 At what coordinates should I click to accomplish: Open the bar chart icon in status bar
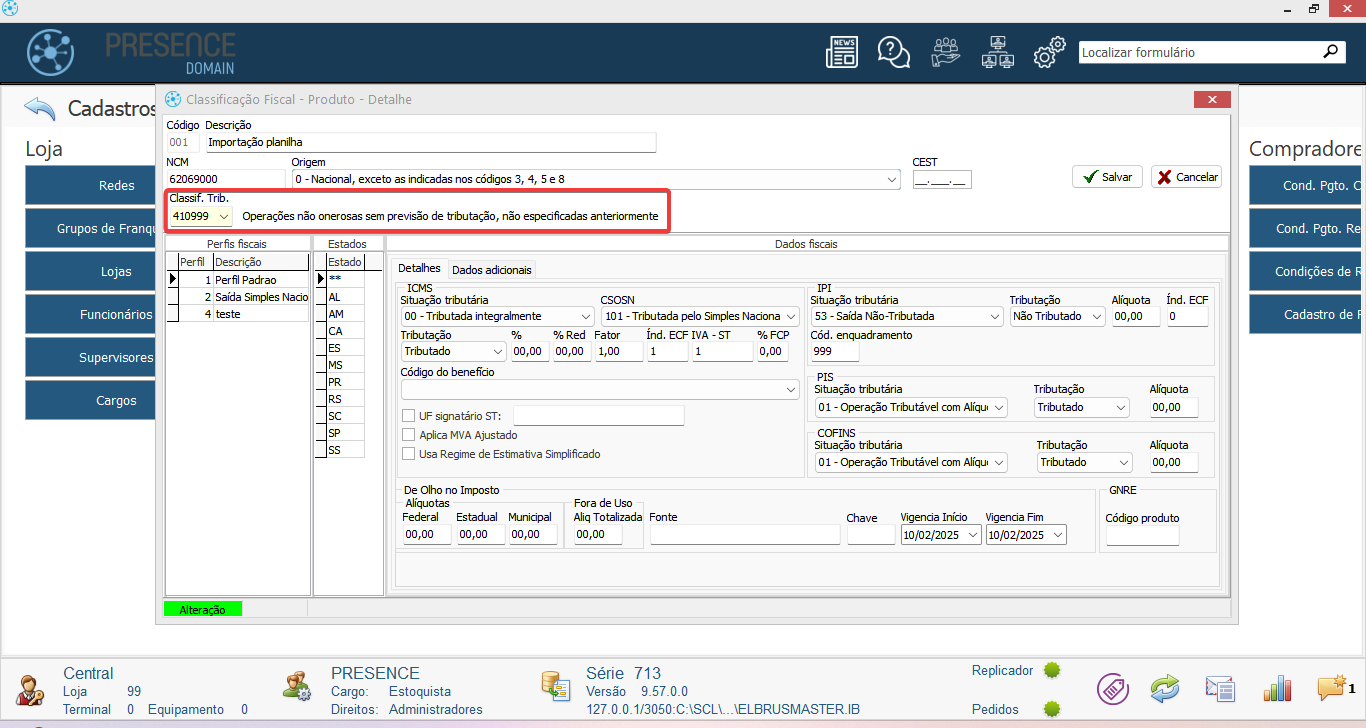point(1277,688)
